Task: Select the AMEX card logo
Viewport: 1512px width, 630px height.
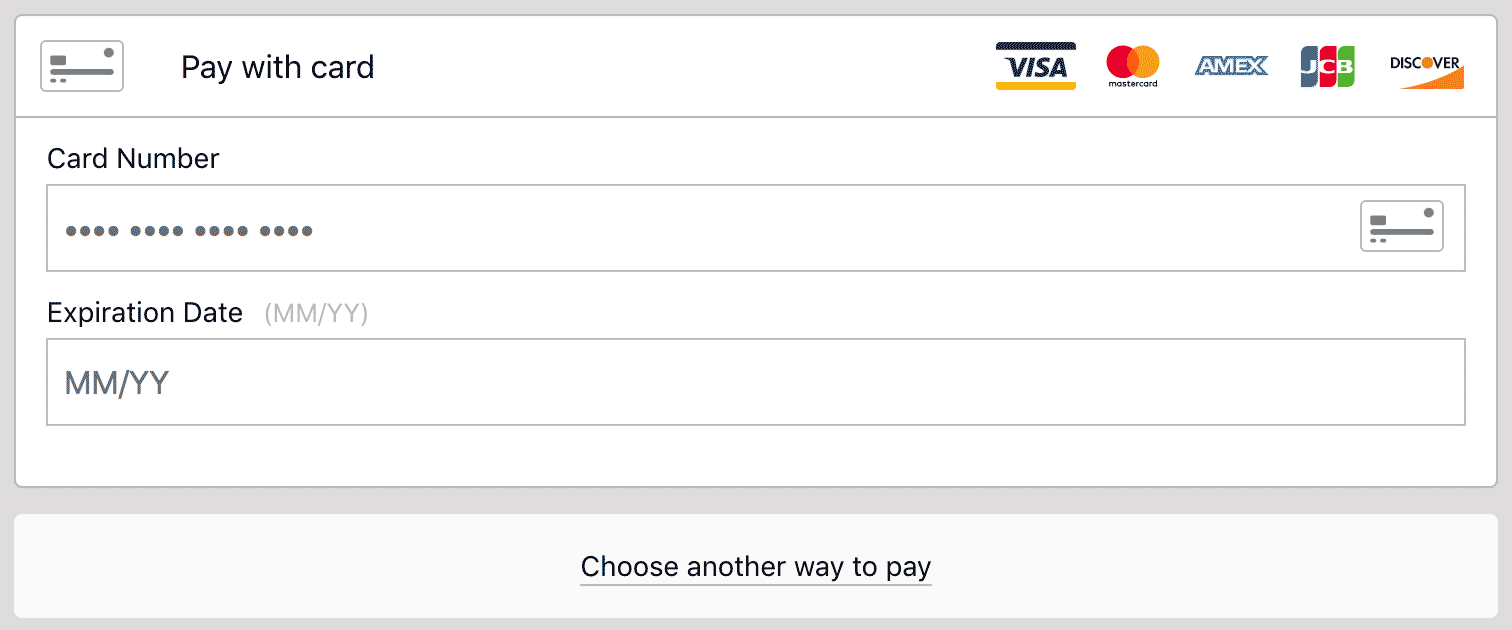Action: [1231, 66]
